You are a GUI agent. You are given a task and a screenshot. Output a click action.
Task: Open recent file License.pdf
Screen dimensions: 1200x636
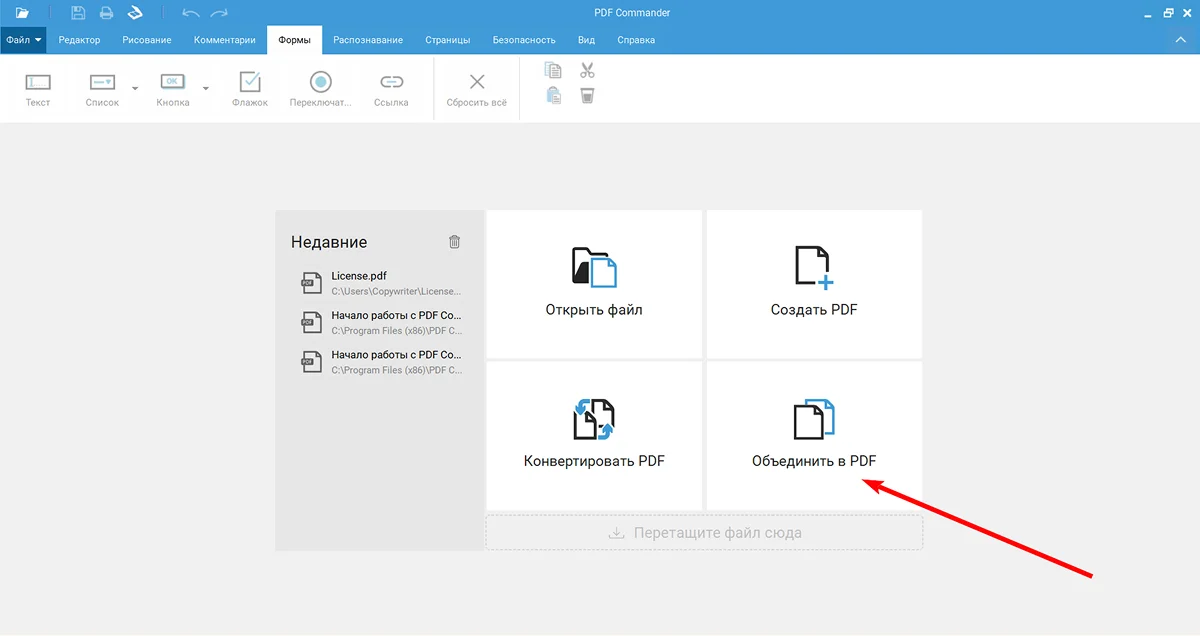381,283
